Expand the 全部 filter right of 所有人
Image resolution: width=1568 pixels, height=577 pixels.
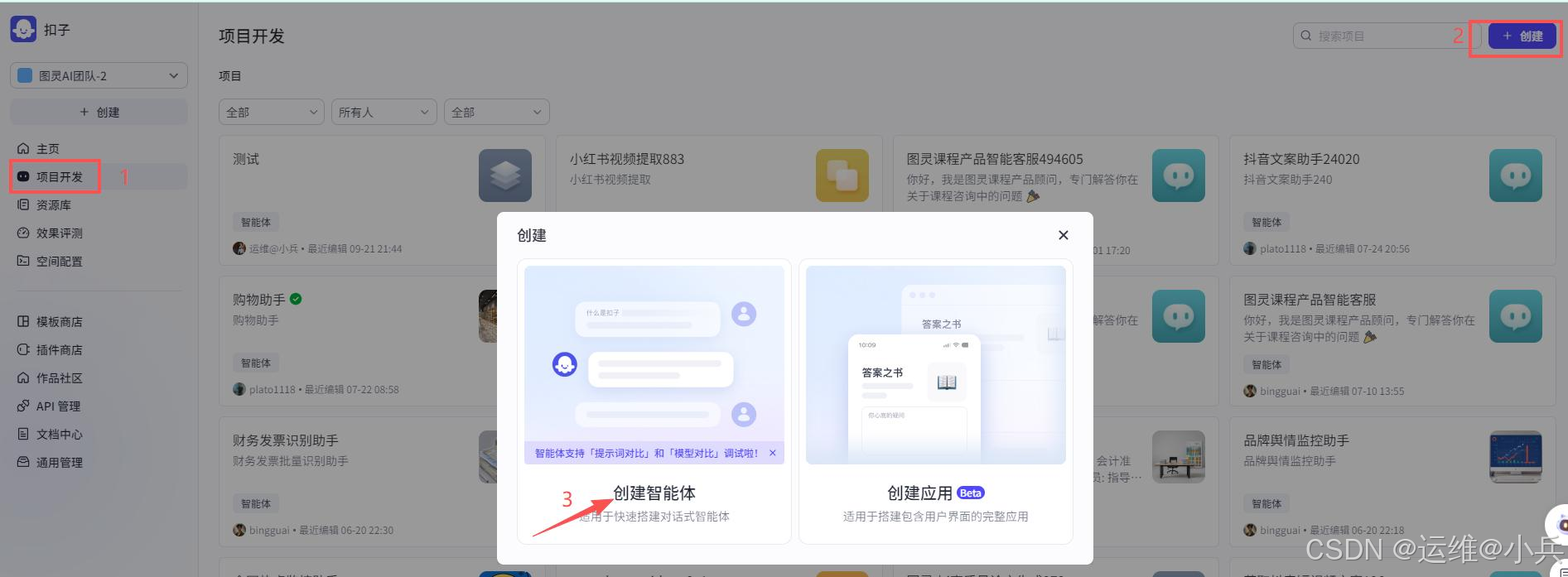497,112
